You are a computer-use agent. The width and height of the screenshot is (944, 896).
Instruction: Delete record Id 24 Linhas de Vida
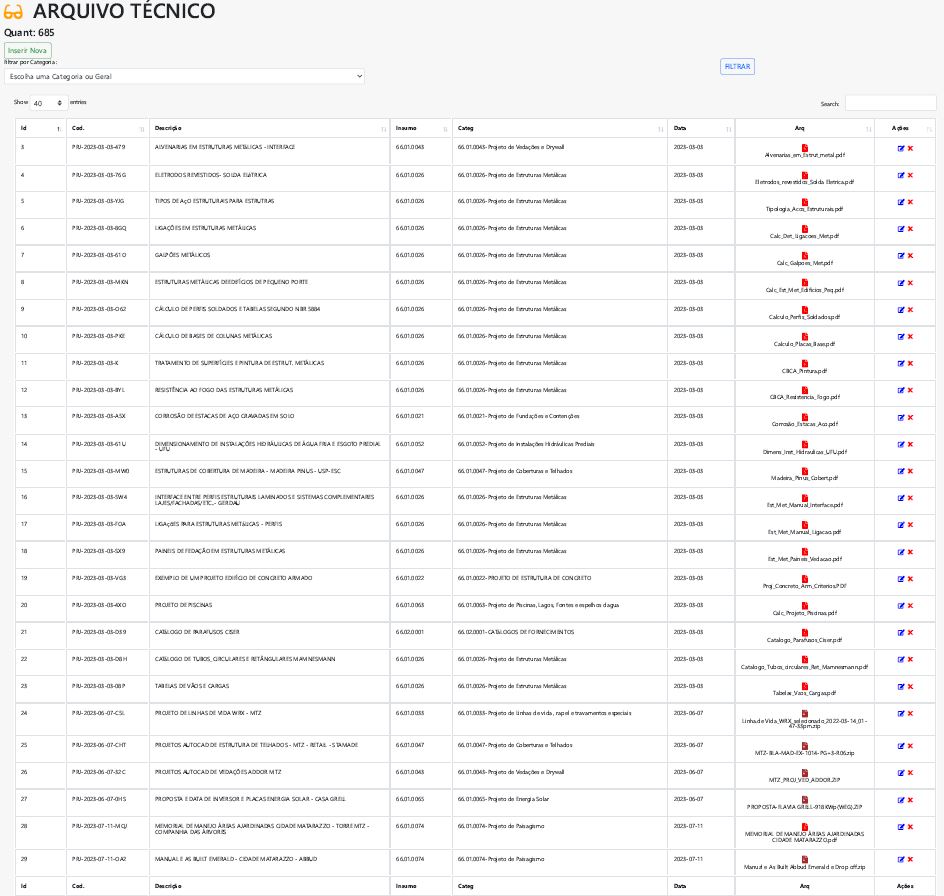(x=910, y=713)
